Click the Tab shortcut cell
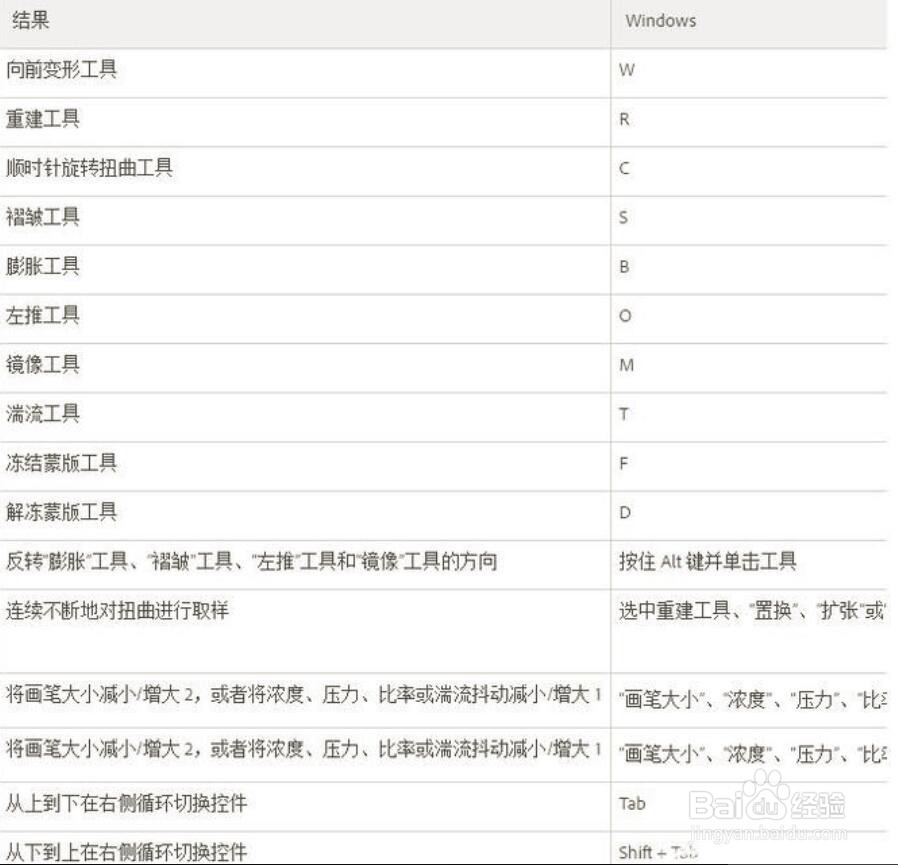898x865 pixels. (x=631, y=804)
